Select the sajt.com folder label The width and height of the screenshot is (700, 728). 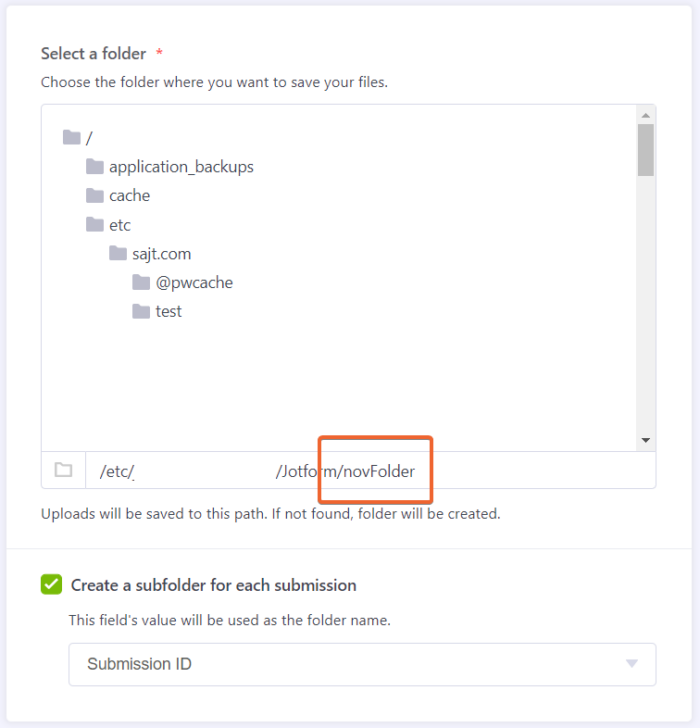(161, 253)
